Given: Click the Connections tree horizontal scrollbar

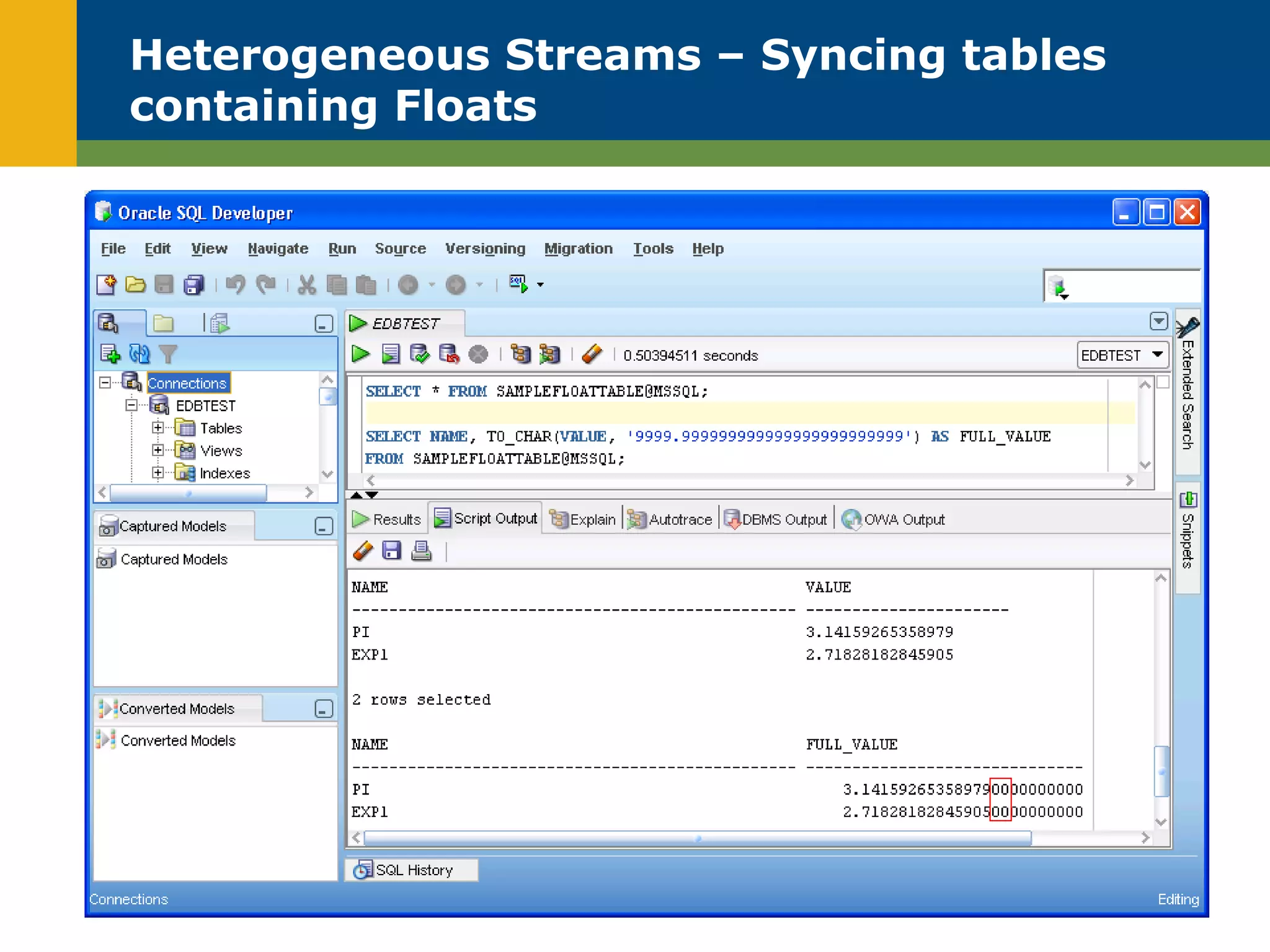Looking at the screenshot, I should coord(189,493).
